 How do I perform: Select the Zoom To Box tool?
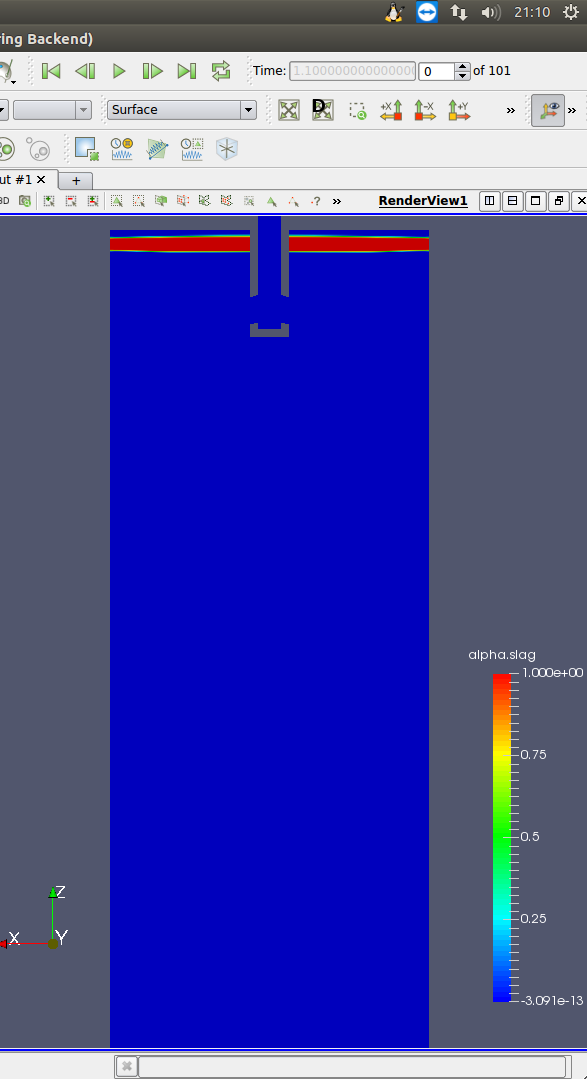(357, 110)
